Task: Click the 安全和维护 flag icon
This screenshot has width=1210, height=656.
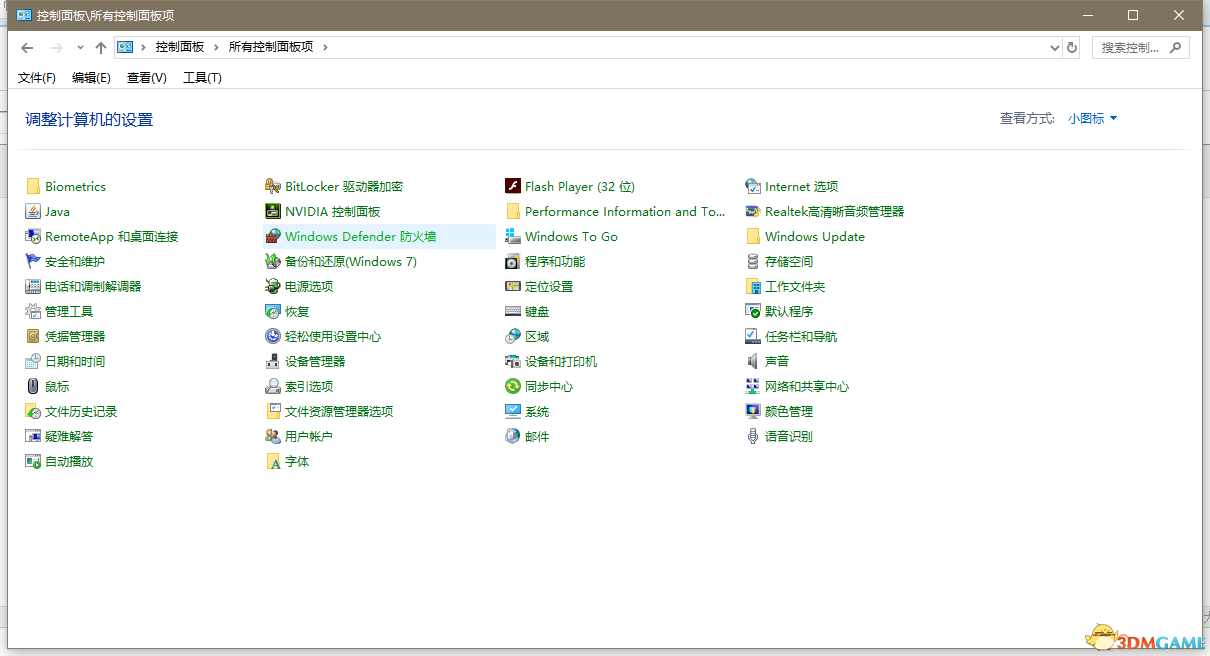Action: pyautogui.click(x=33, y=261)
